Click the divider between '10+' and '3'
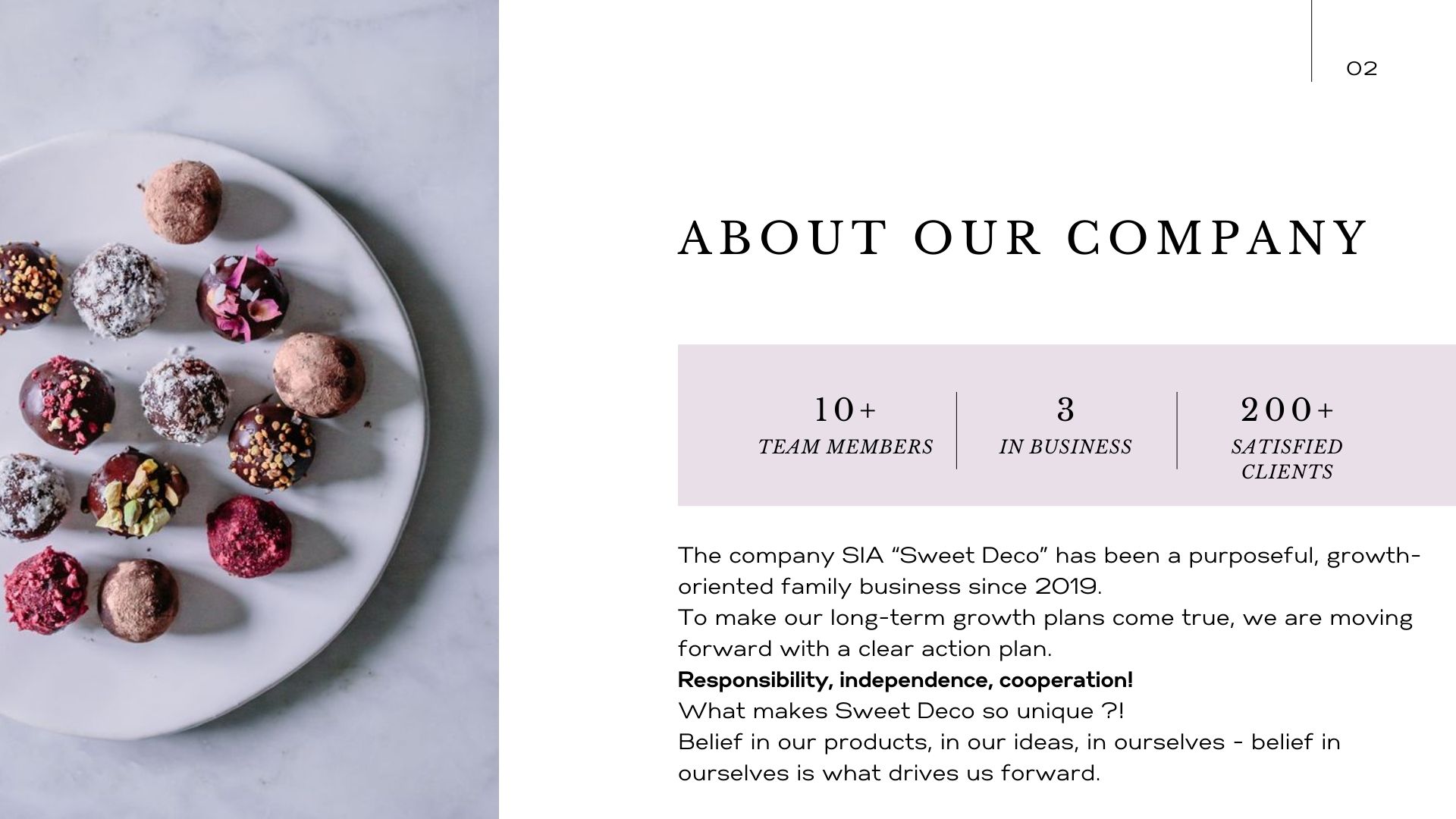The image size is (1456, 819). click(956, 430)
